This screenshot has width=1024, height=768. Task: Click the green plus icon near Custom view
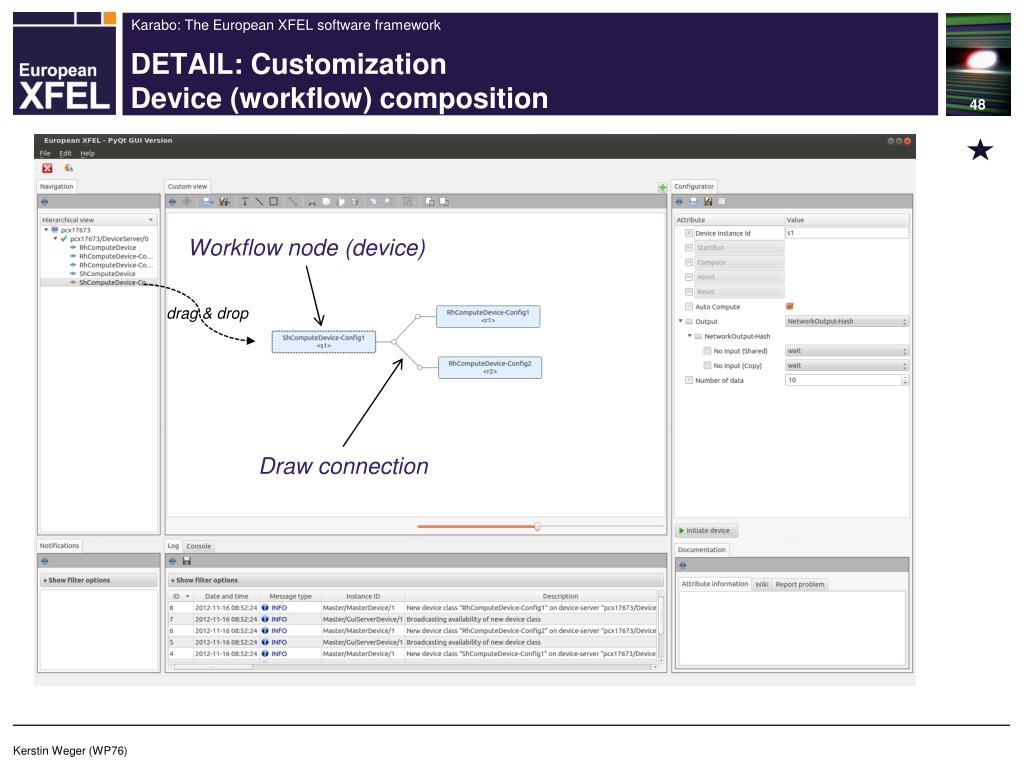662,187
